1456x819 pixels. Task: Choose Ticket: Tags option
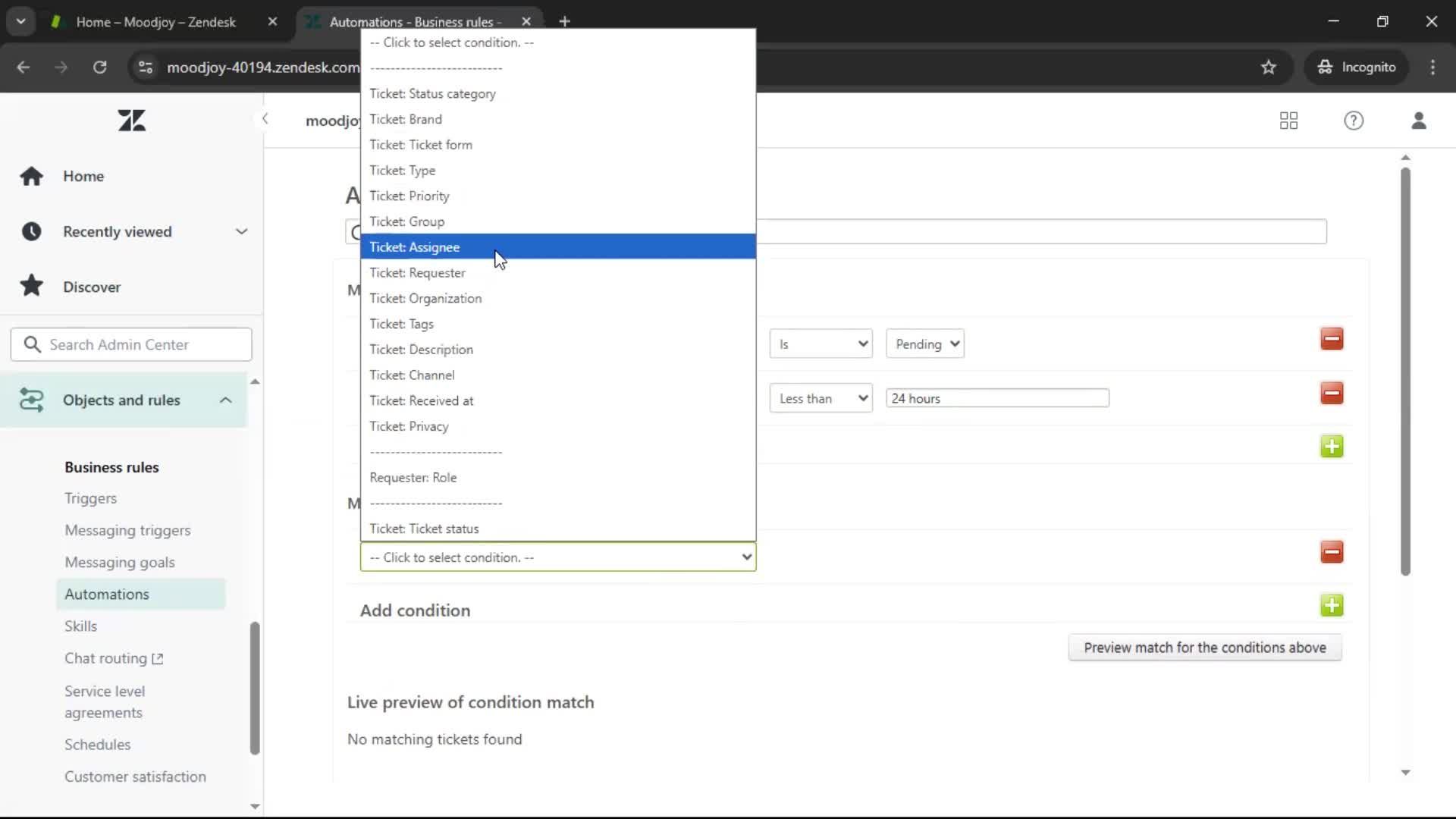pos(558,324)
